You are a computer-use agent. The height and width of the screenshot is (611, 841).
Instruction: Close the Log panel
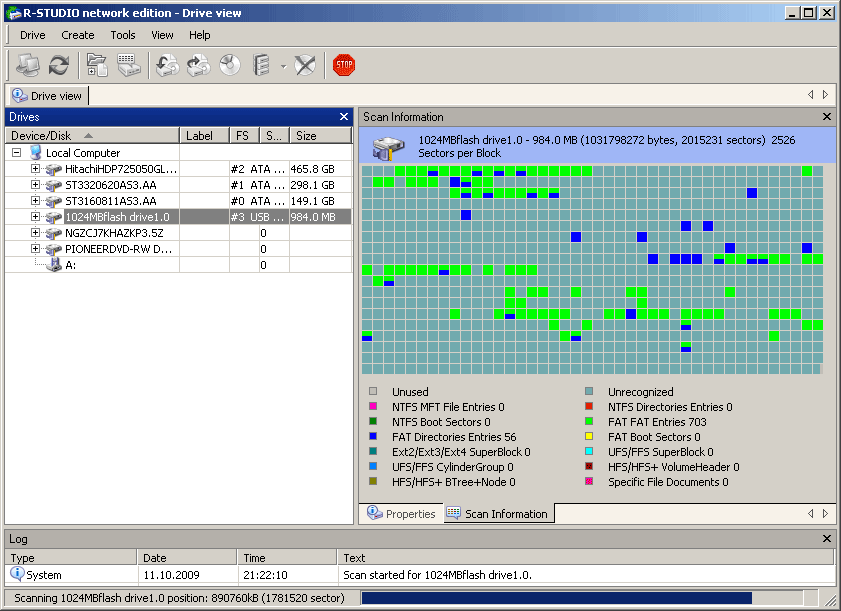[827, 539]
